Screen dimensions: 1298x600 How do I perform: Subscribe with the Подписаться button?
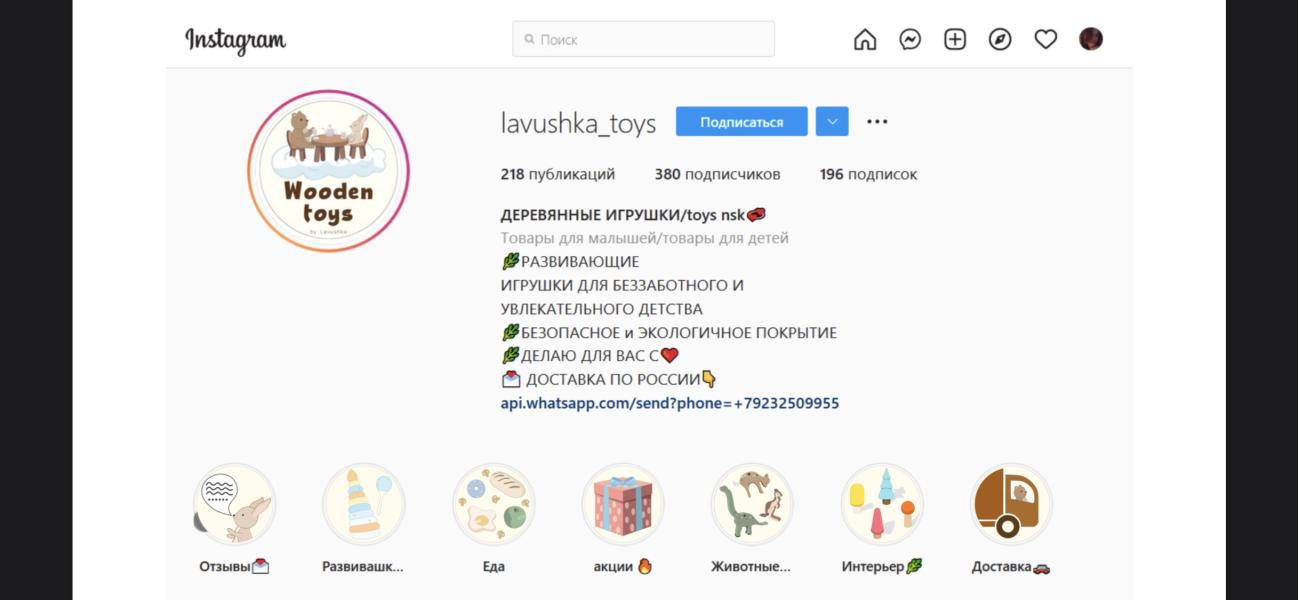point(742,122)
